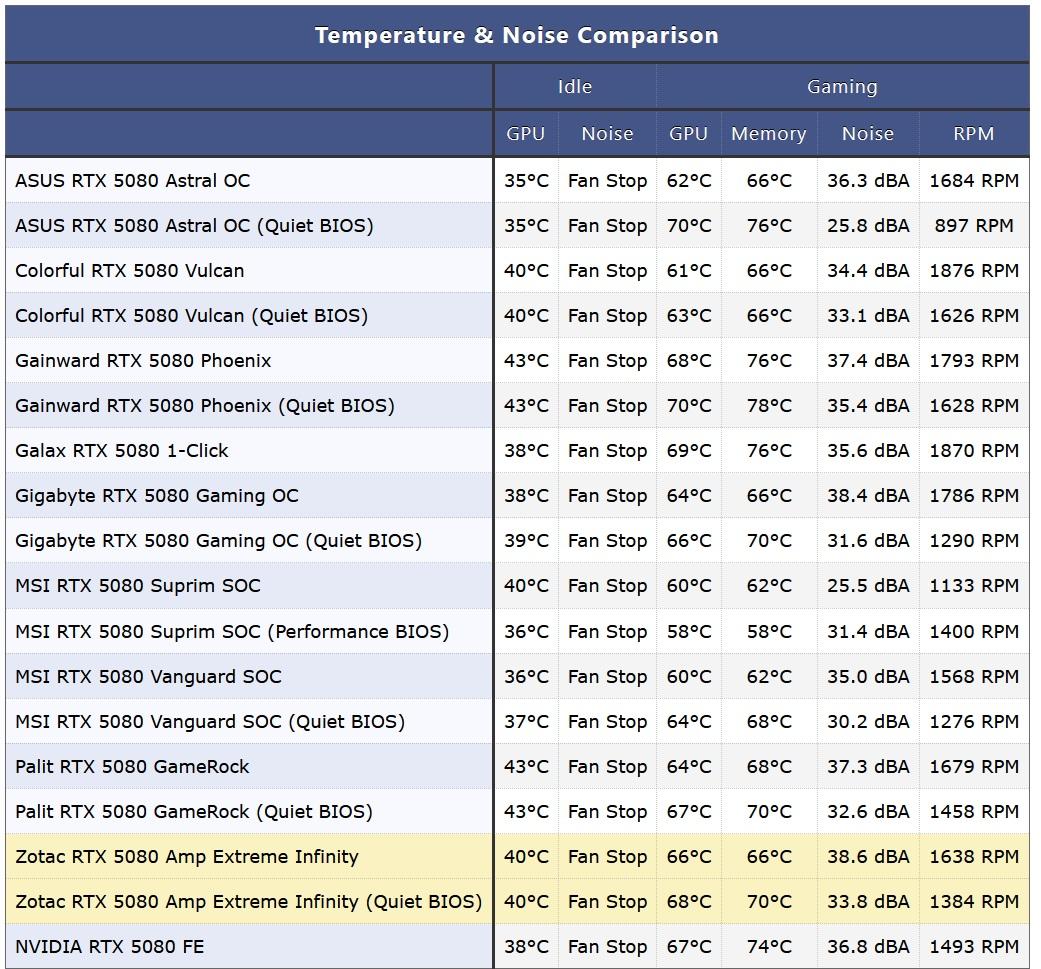
Task: Click the 38.6 dBA noise cell
Action: click(x=868, y=857)
